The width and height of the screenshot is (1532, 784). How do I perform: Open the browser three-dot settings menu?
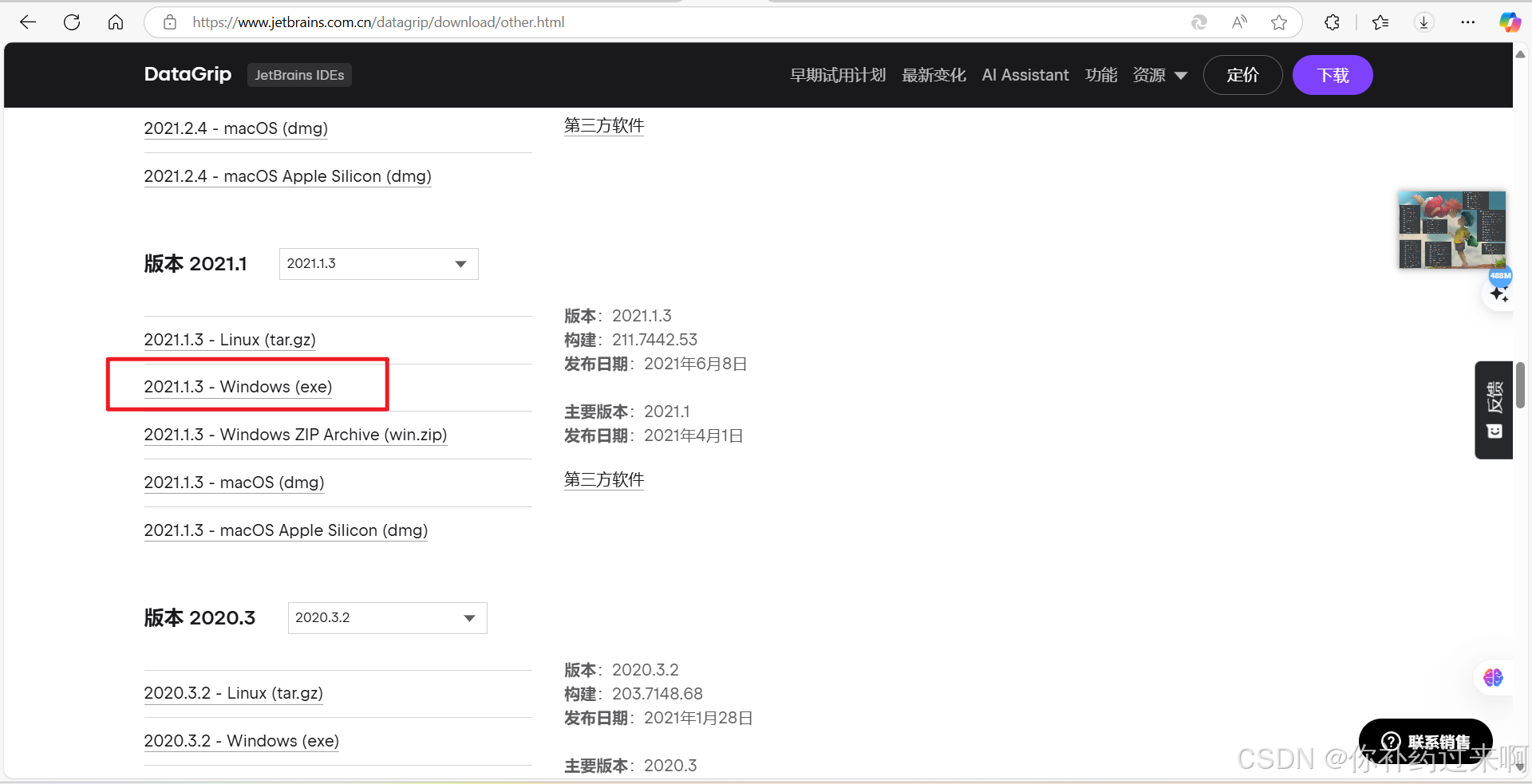(x=1468, y=22)
